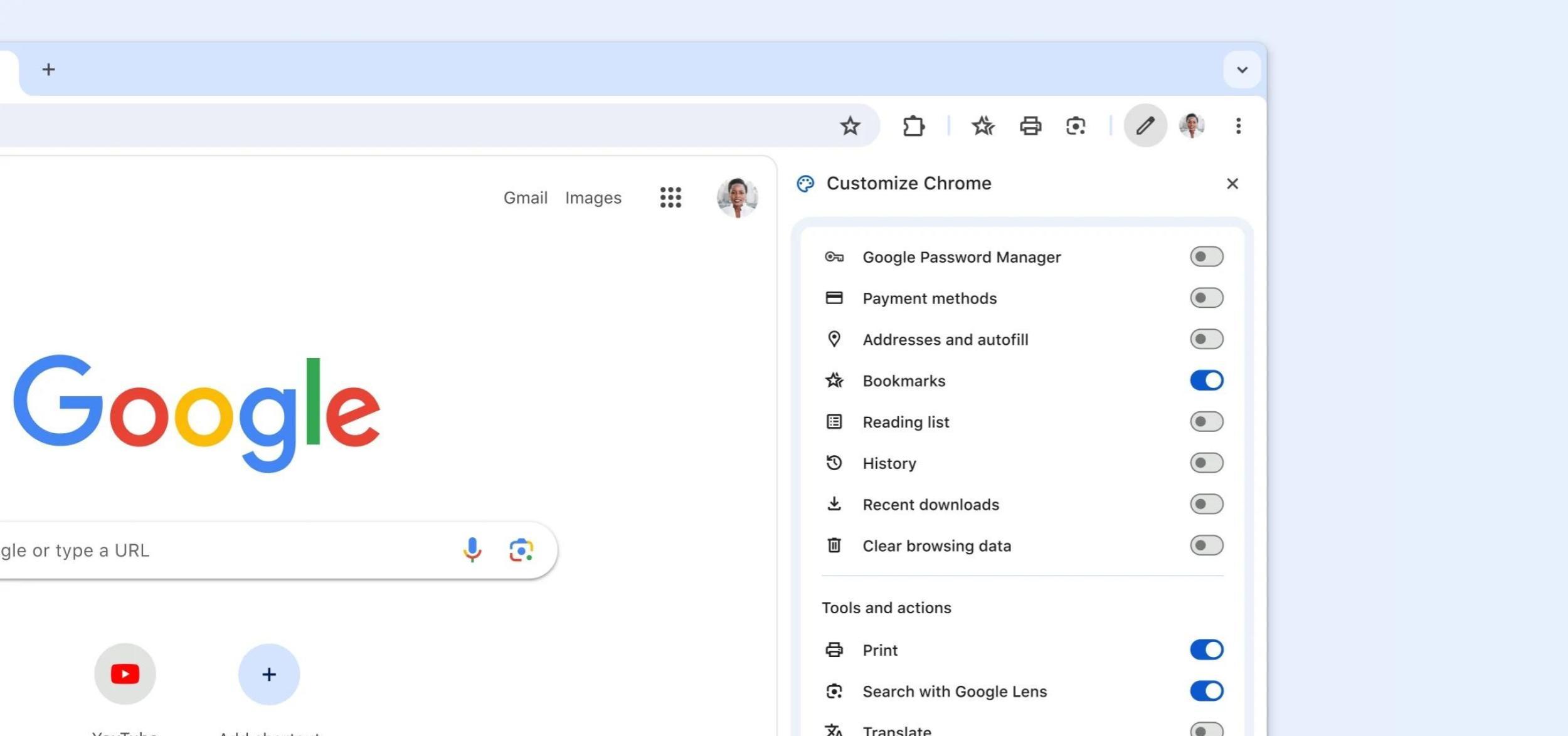Viewport: 1568px width, 736px height.
Task: Click the screenshot capture icon
Action: pyautogui.click(x=1075, y=125)
